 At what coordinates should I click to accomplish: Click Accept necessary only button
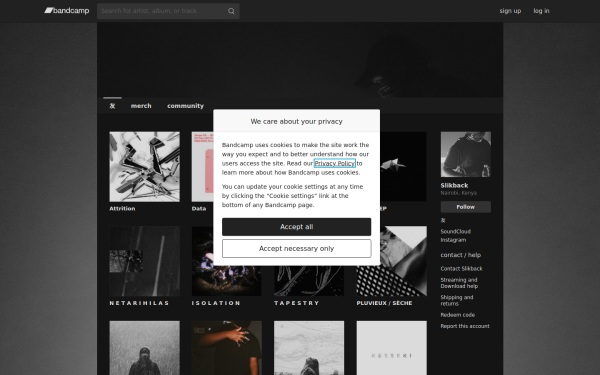[x=297, y=249]
